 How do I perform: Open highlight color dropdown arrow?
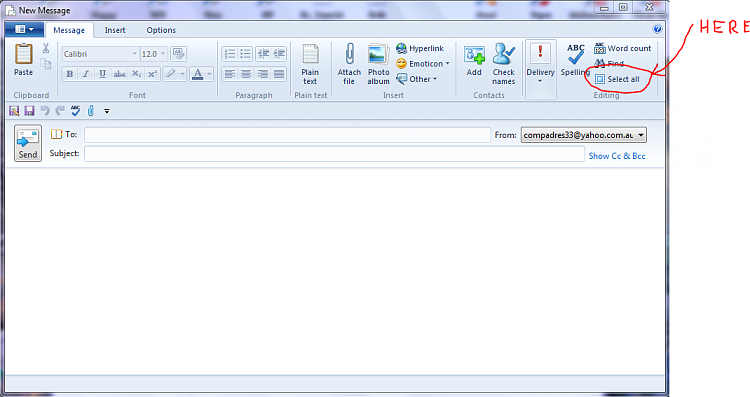tap(182, 74)
